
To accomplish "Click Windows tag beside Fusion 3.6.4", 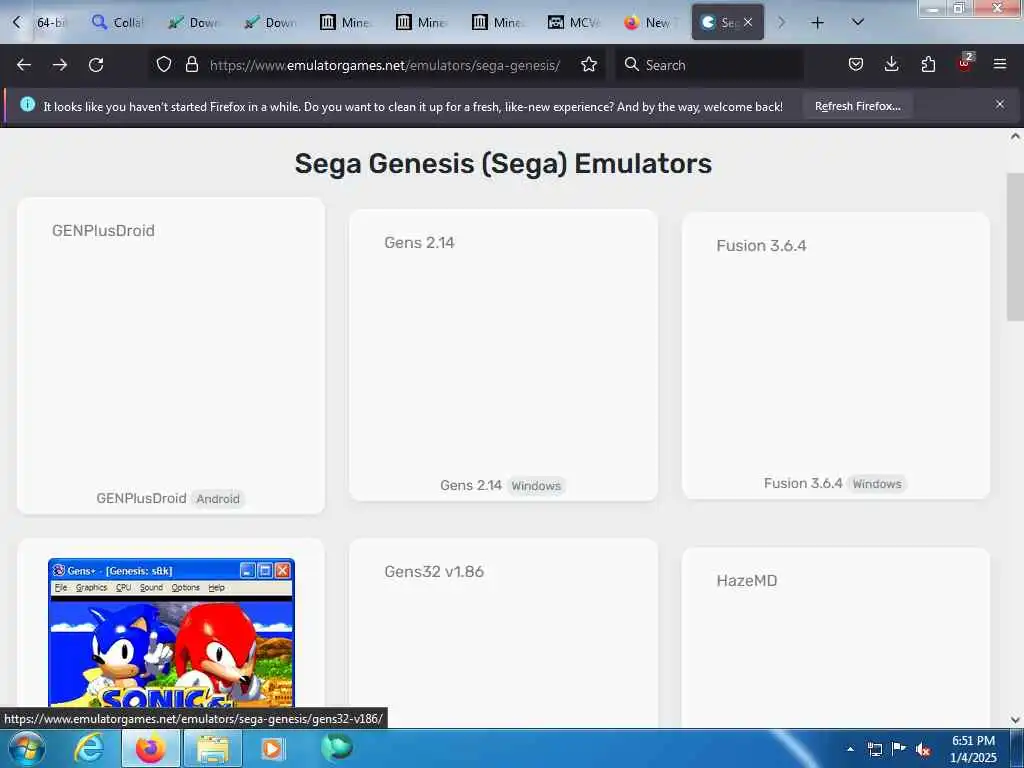I will point(877,484).
